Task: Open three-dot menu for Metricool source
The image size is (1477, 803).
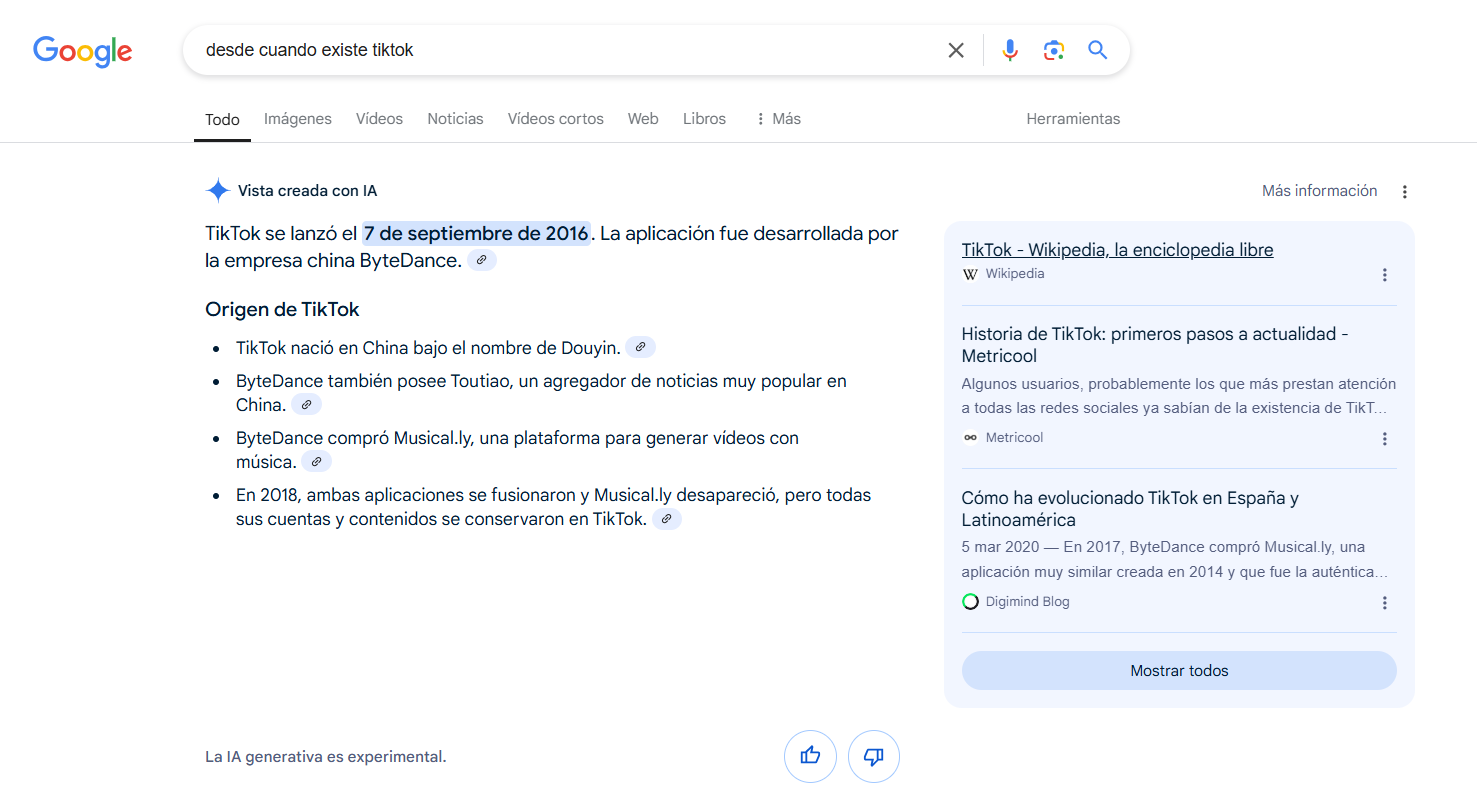Action: click(1384, 439)
